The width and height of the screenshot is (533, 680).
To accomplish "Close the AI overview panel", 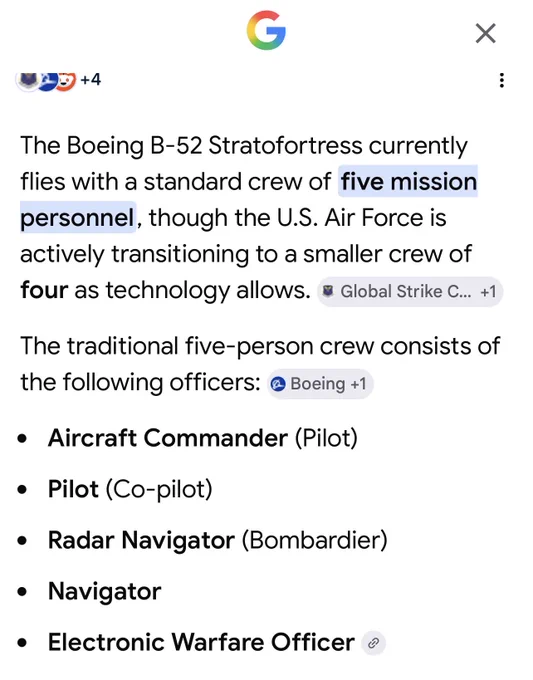I will [485, 33].
